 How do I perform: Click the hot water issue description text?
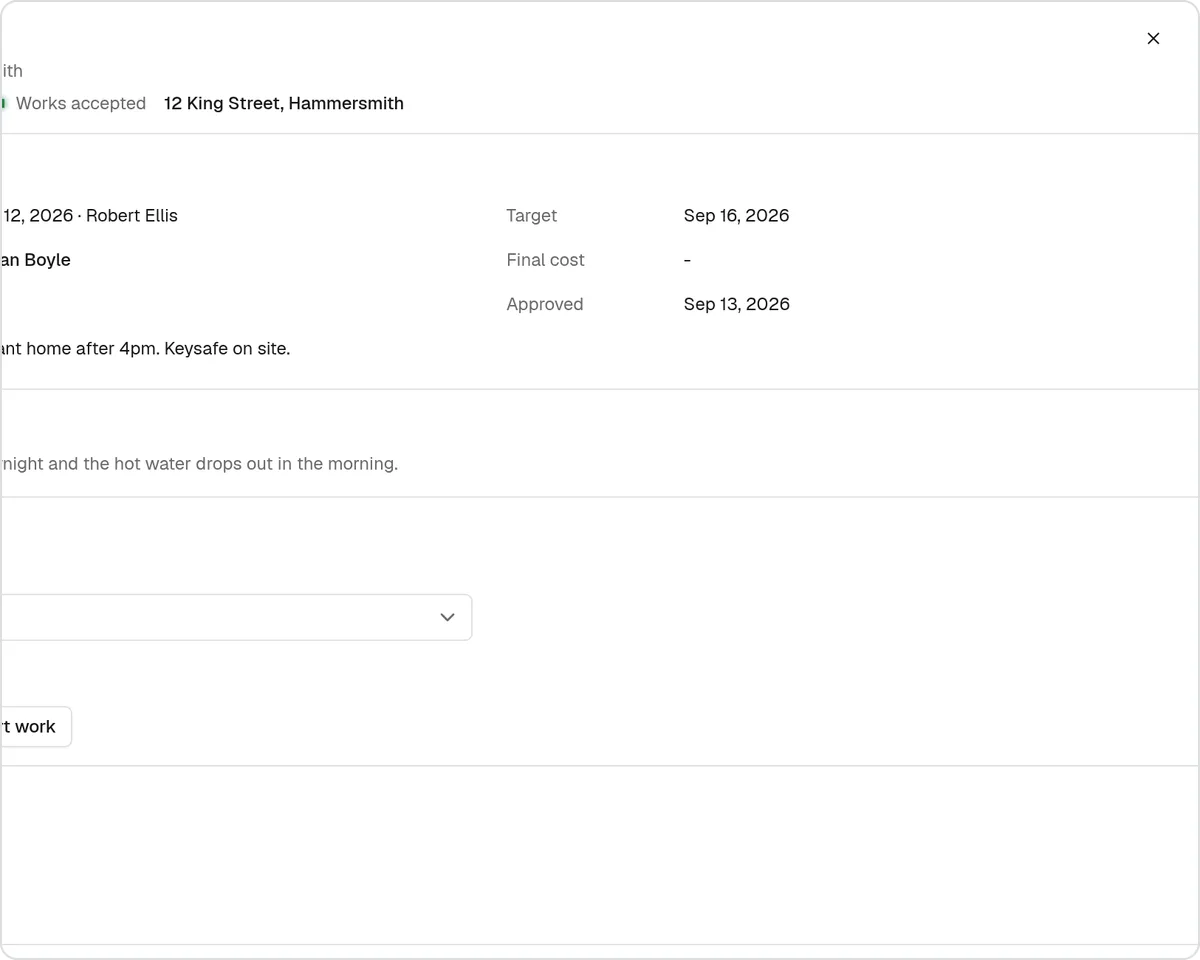click(199, 464)
